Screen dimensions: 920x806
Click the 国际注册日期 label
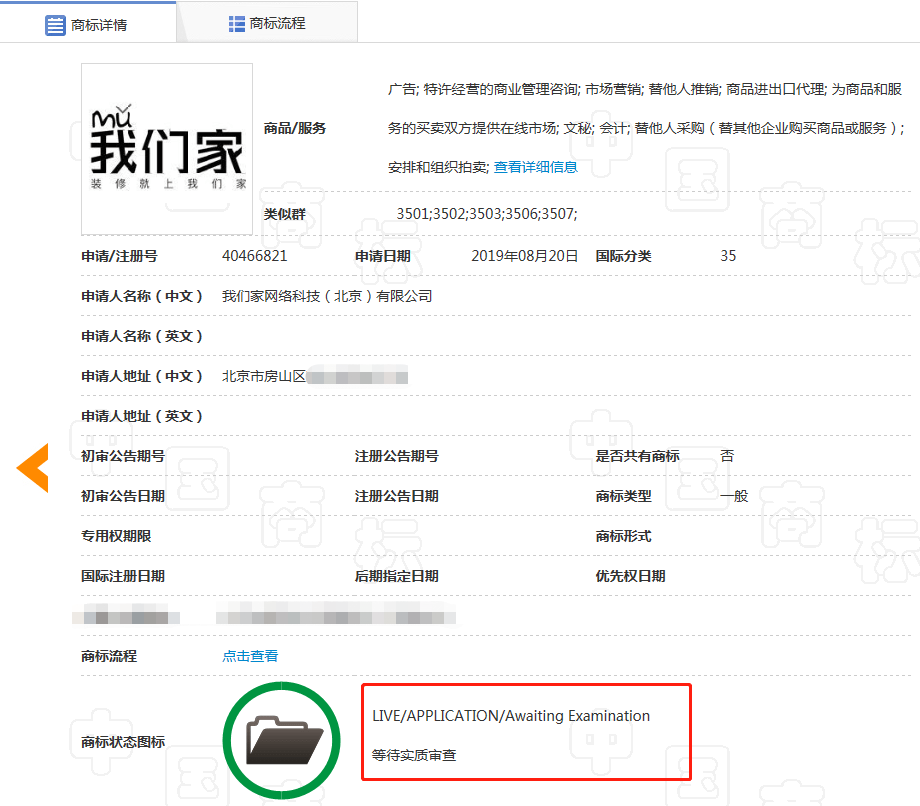(x=123, y=576)
